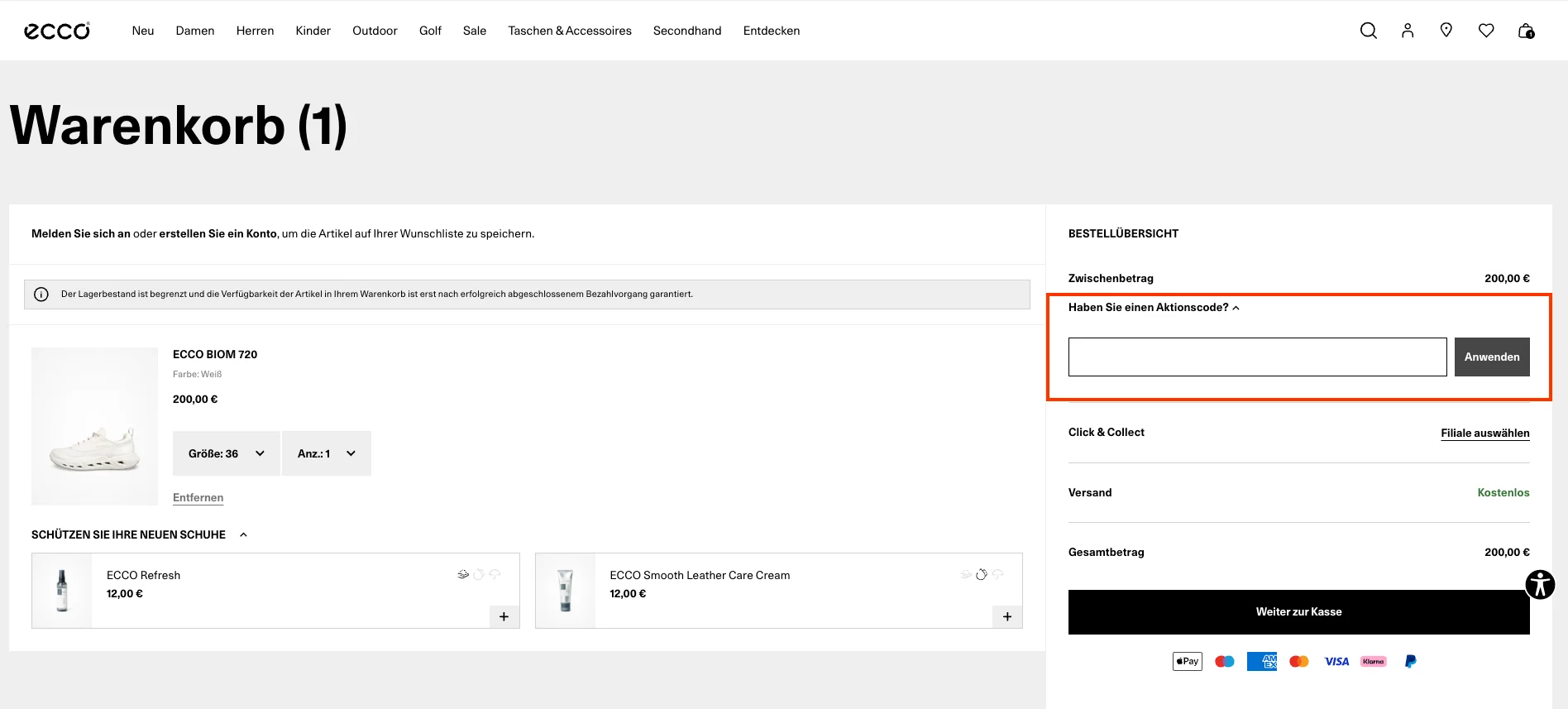
Task: Click the Gesamtbetrag label
Action: [x=1107, y=552]
